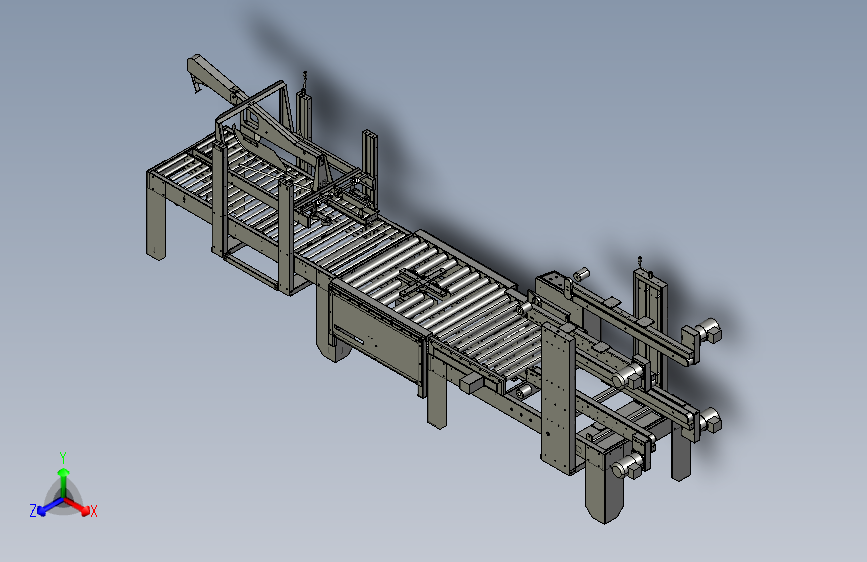Click the red X axis arrow of the triad
The image size is (867, 562).
77,506
